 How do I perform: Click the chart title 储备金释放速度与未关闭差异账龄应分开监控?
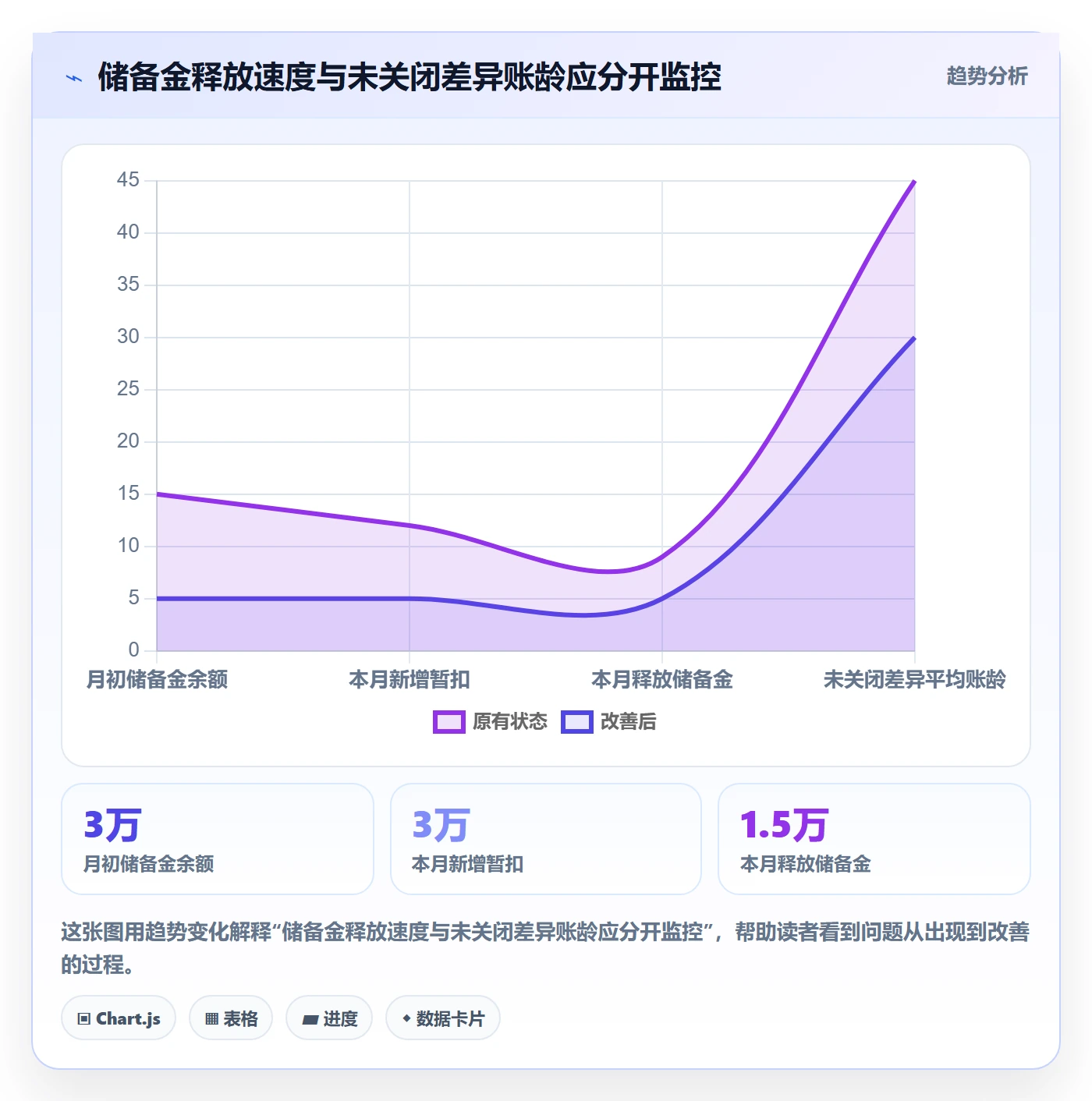point(409,77)
